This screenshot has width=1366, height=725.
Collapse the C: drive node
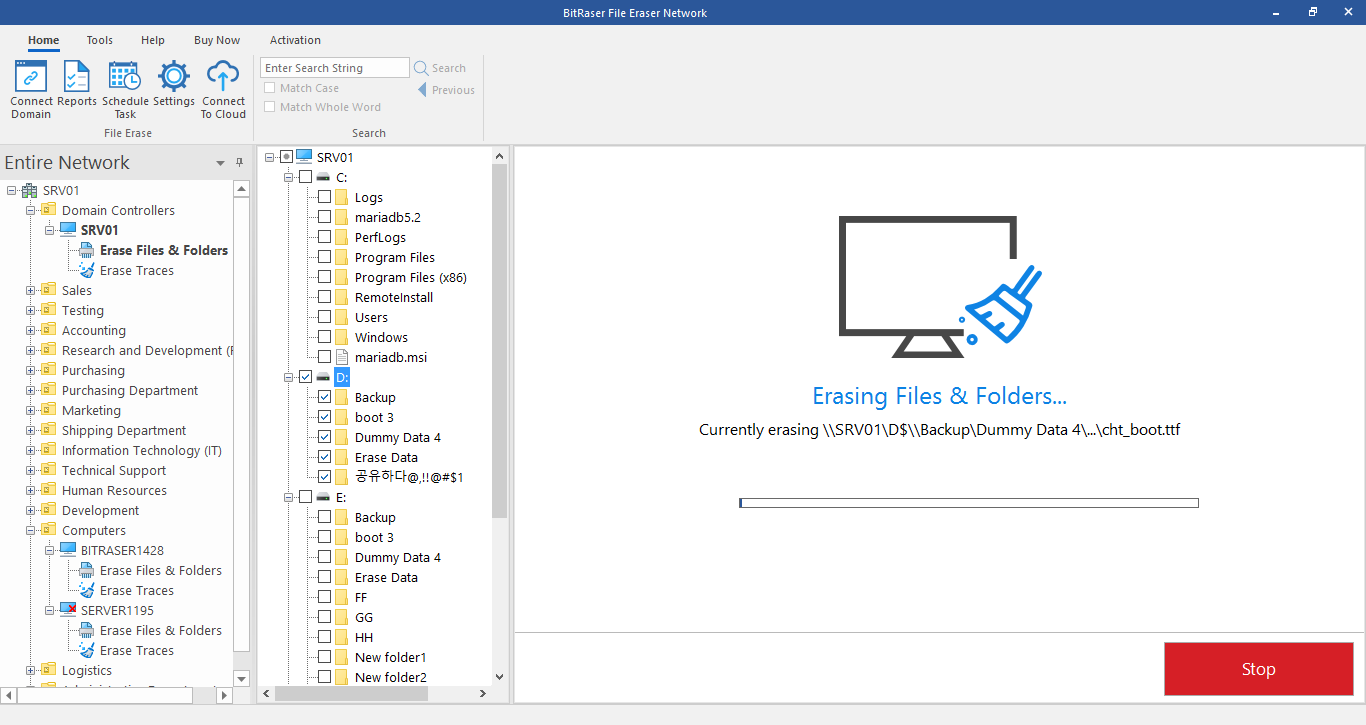289,177
